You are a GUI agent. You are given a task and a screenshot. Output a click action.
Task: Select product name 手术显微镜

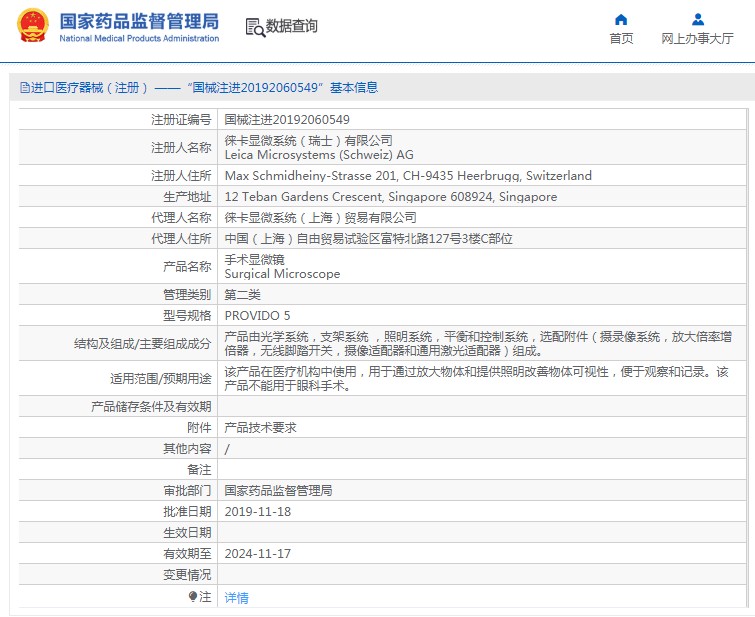[254, 260]
